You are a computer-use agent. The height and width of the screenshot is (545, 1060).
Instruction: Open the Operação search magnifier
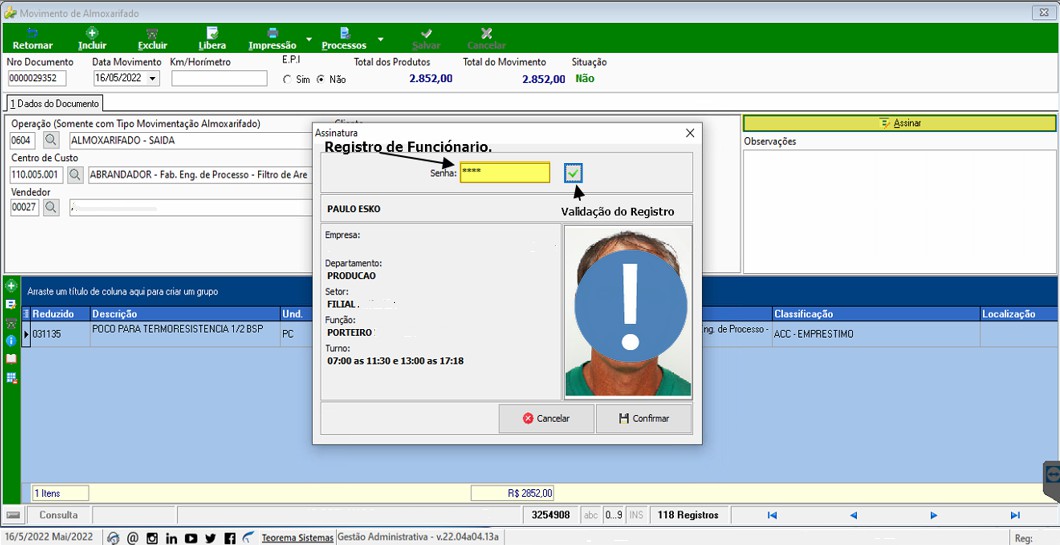[x=51, y=141]
